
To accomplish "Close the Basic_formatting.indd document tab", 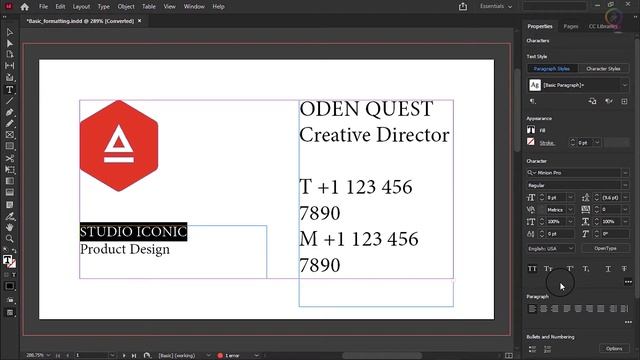I will pyautogui.click(x=140, y=21).
